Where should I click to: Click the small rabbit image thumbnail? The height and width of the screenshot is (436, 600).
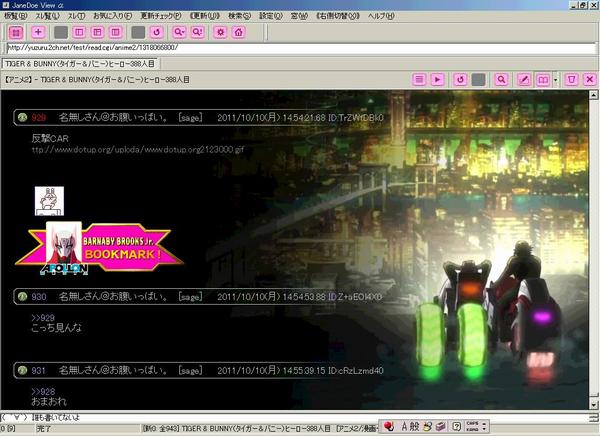click(49, 201)
